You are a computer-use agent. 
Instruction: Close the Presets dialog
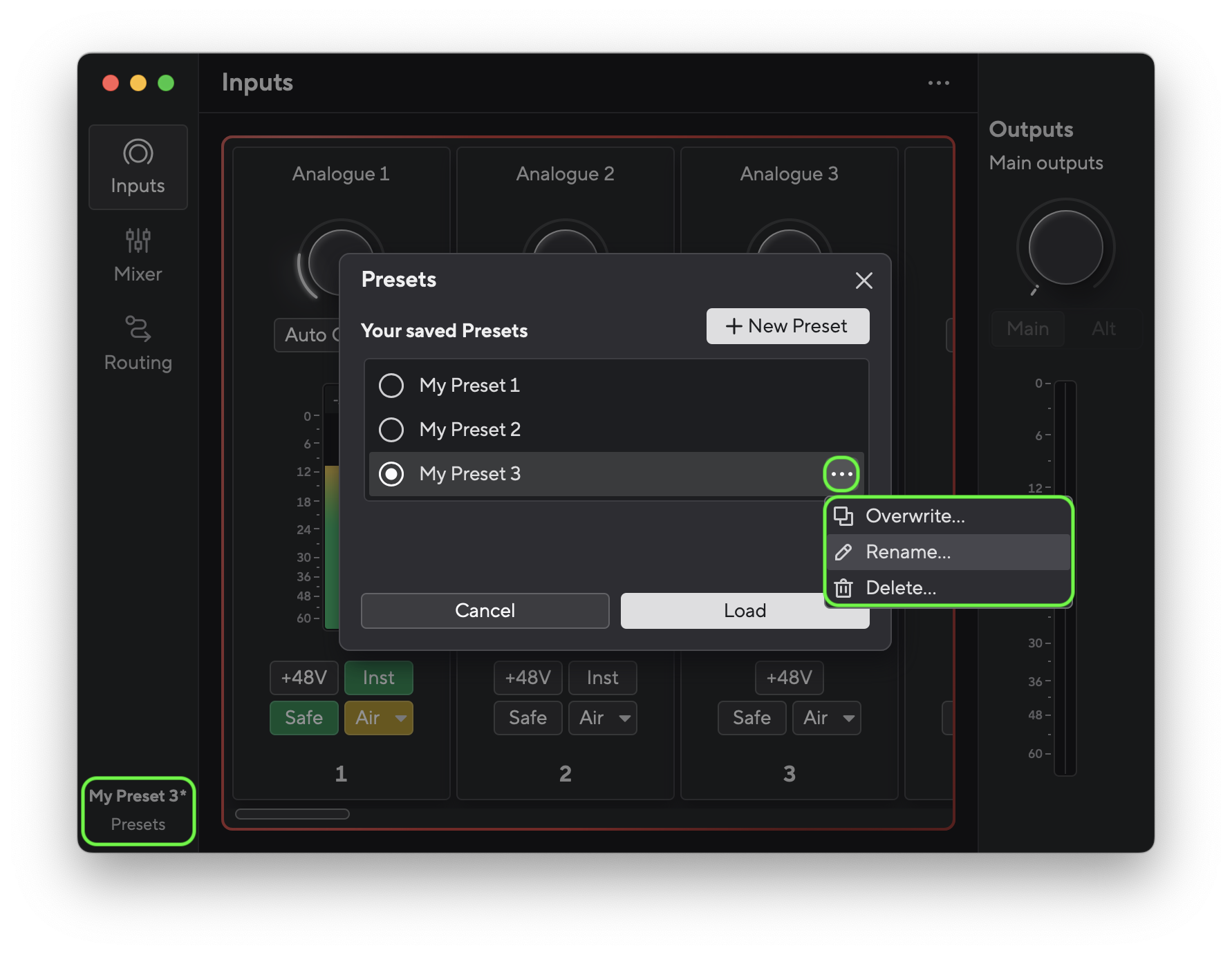click(864, 281)
